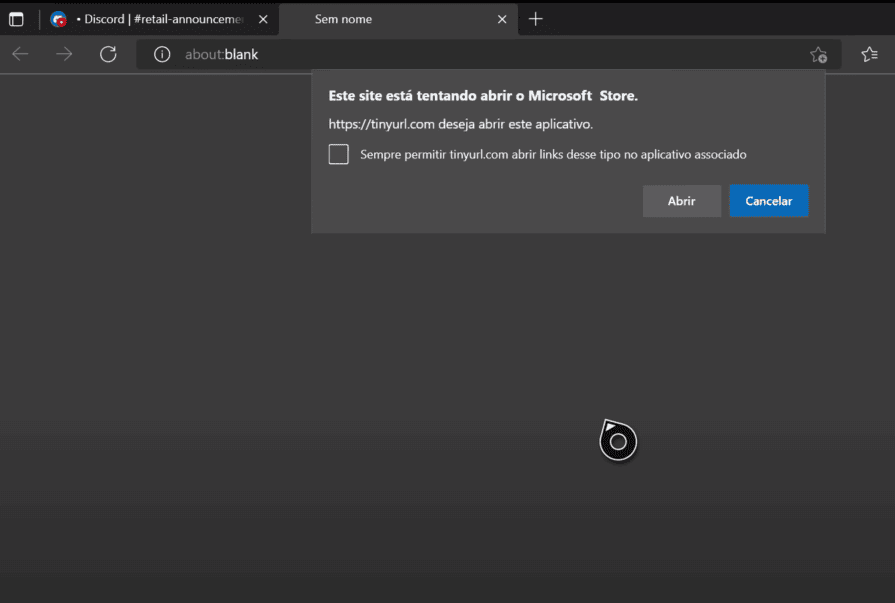Screen dimensions: 895x603
Task: Open a new tab with the plus button
Action: click(536, 19)
